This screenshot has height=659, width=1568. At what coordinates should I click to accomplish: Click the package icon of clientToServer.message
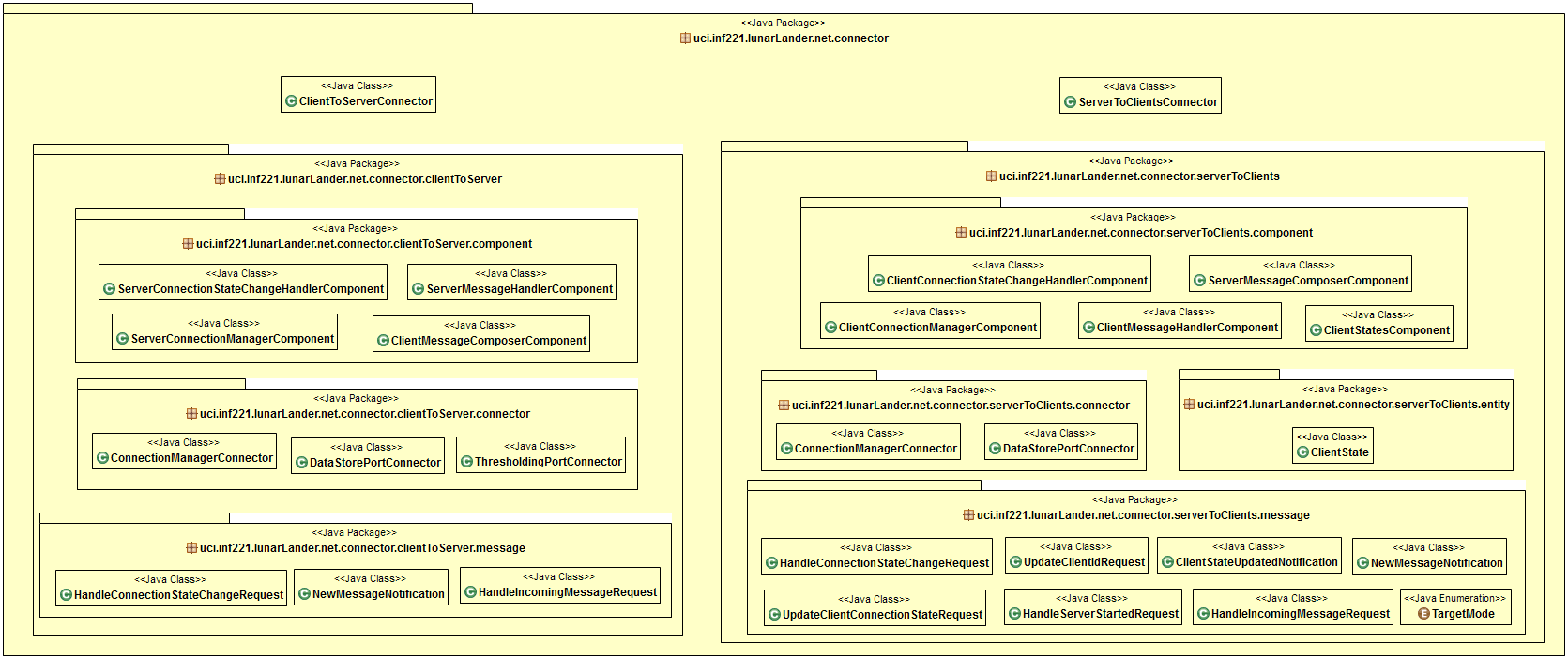[191, 548]
